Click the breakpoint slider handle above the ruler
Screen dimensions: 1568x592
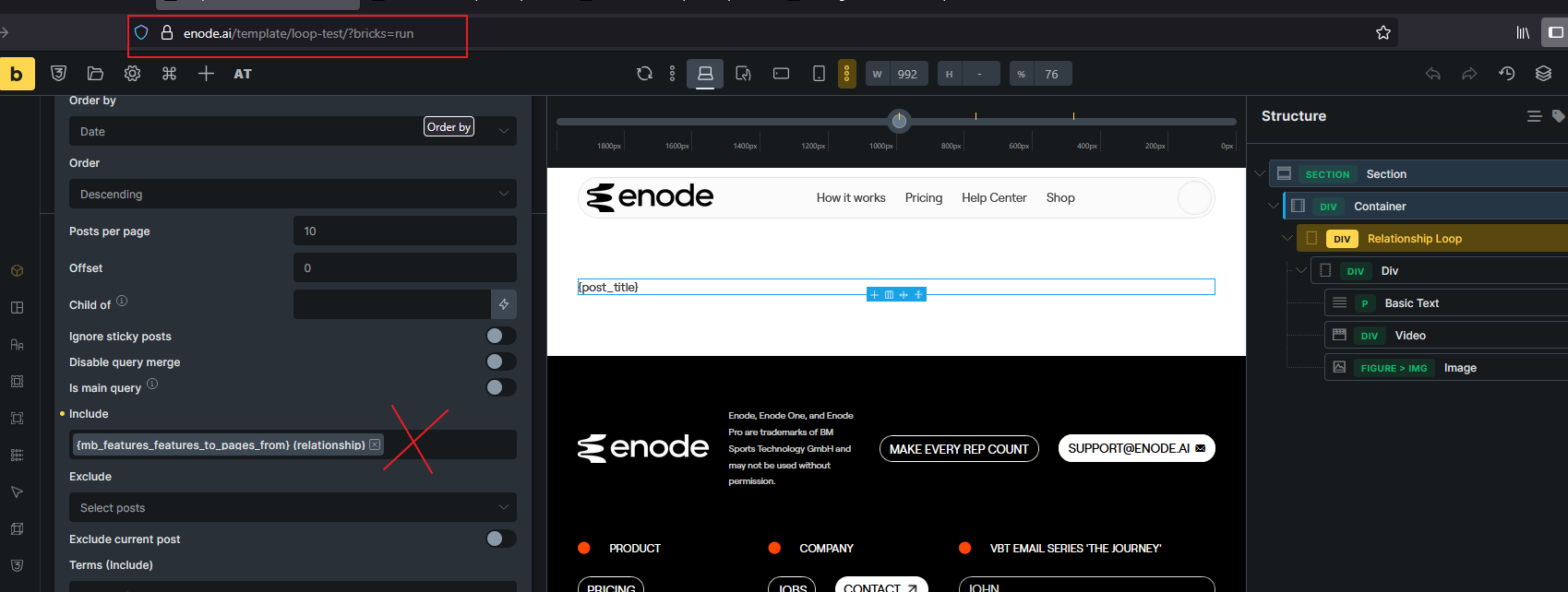tap(899, 121)
